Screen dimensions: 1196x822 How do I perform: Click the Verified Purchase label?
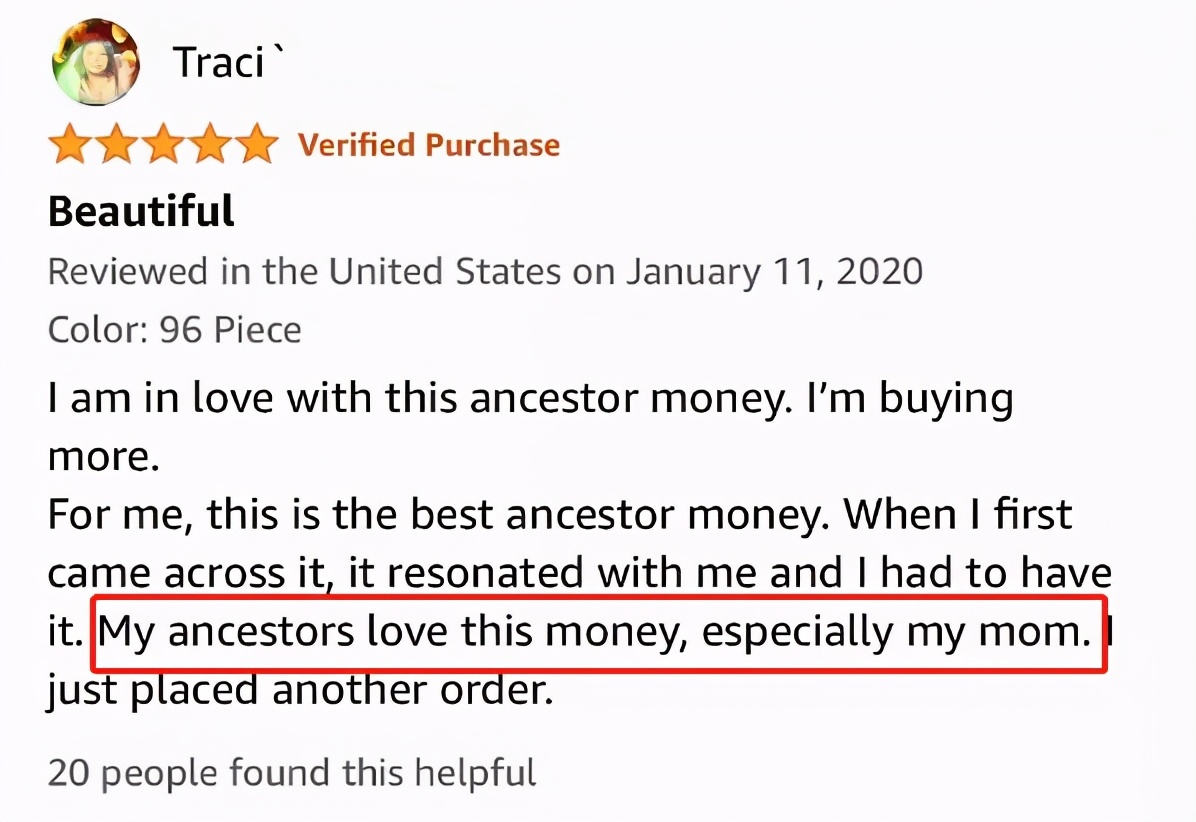[x=429, y=145]
